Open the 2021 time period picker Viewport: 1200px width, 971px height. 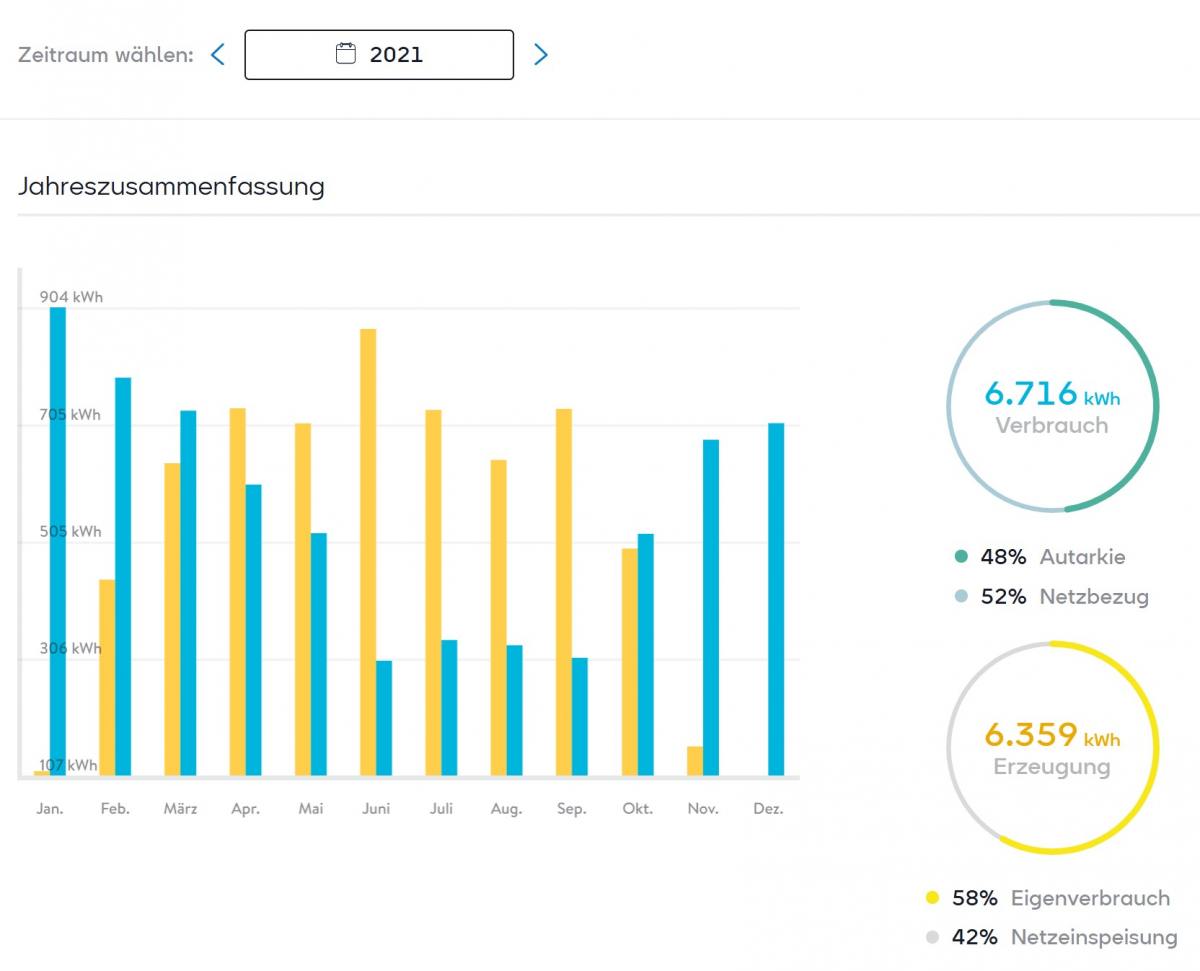click(379, 54)
